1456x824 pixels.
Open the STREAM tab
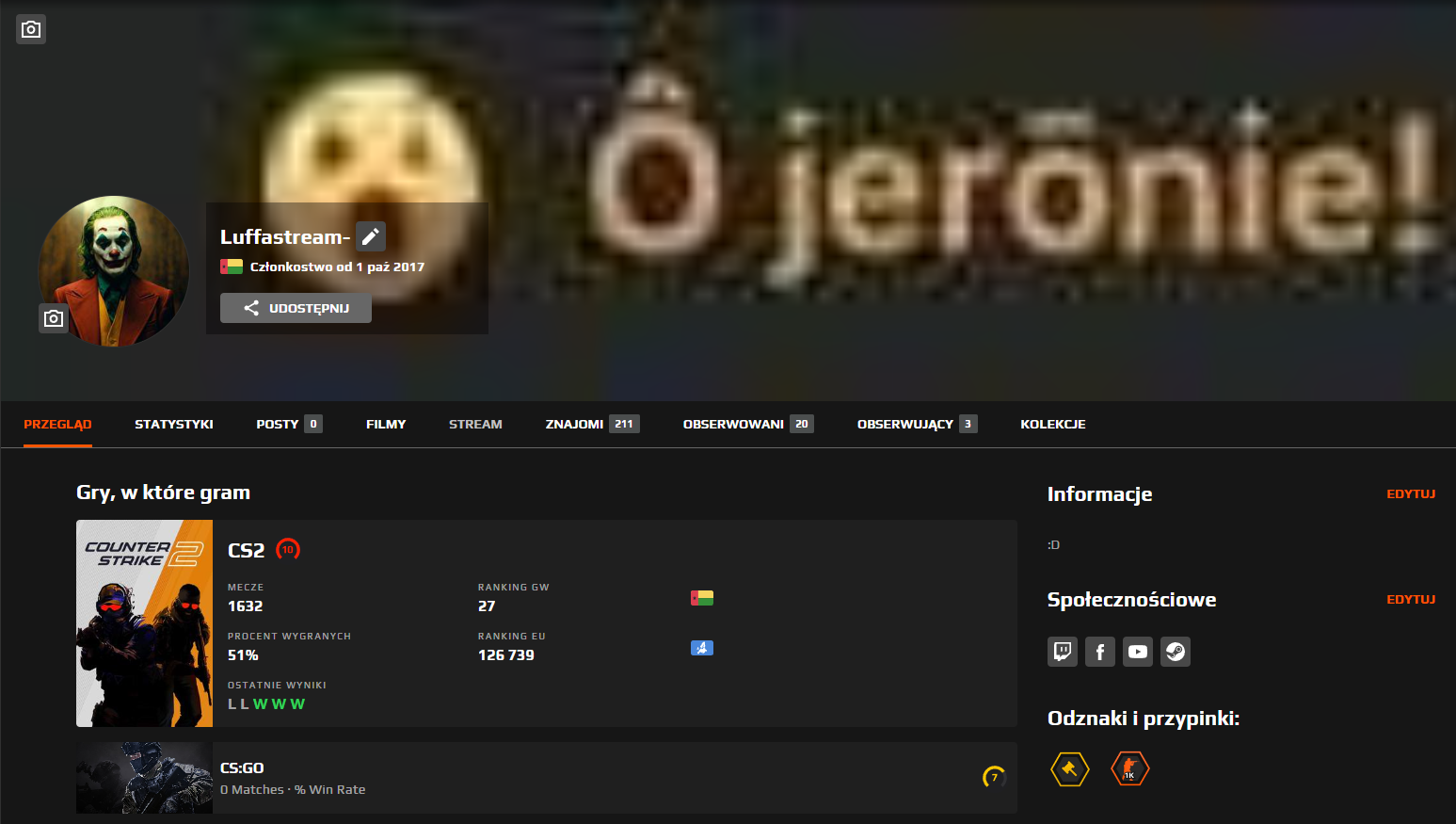[475, 424]
